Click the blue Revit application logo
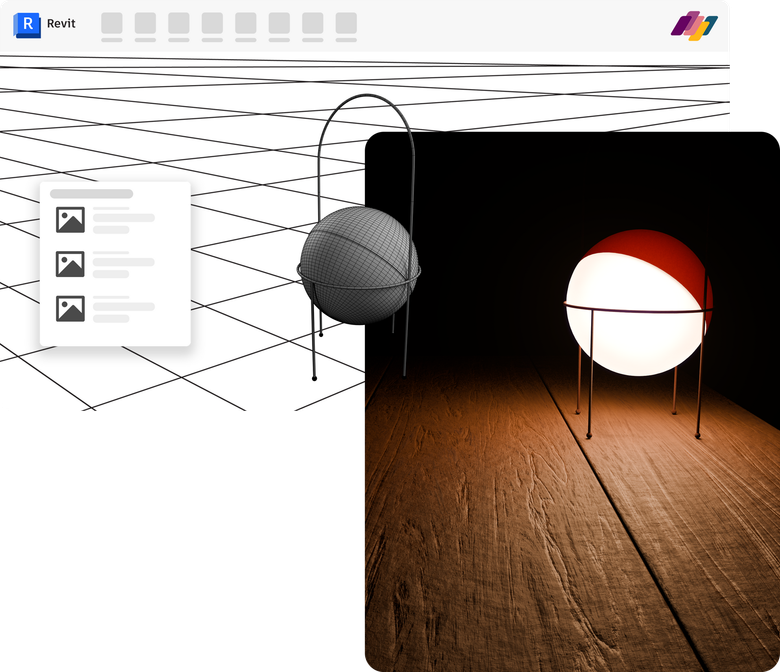Image resolution: width=780 pixels, height=672 pixels. (27, 25)
